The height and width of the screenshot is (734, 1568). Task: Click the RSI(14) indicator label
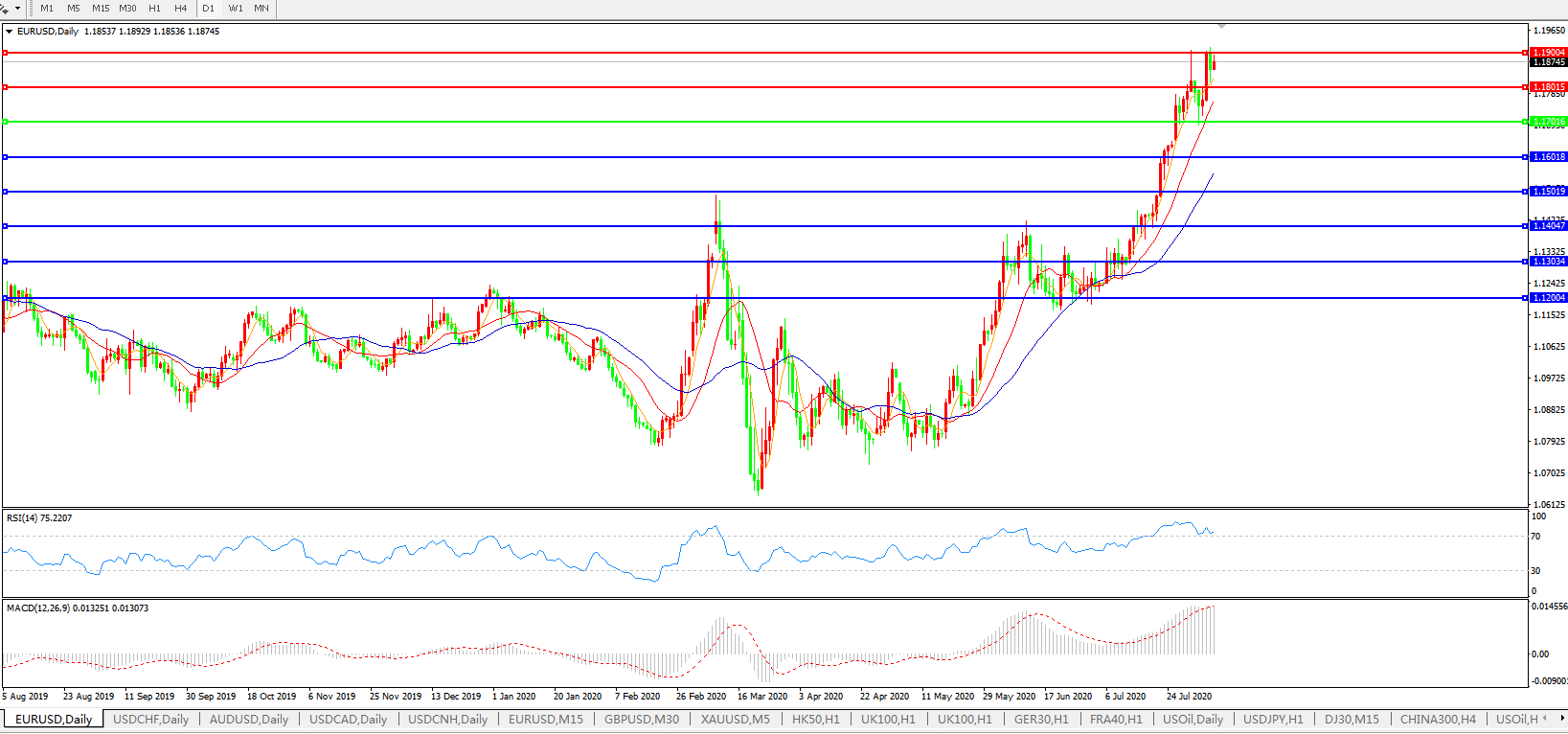tap(39, 518)
